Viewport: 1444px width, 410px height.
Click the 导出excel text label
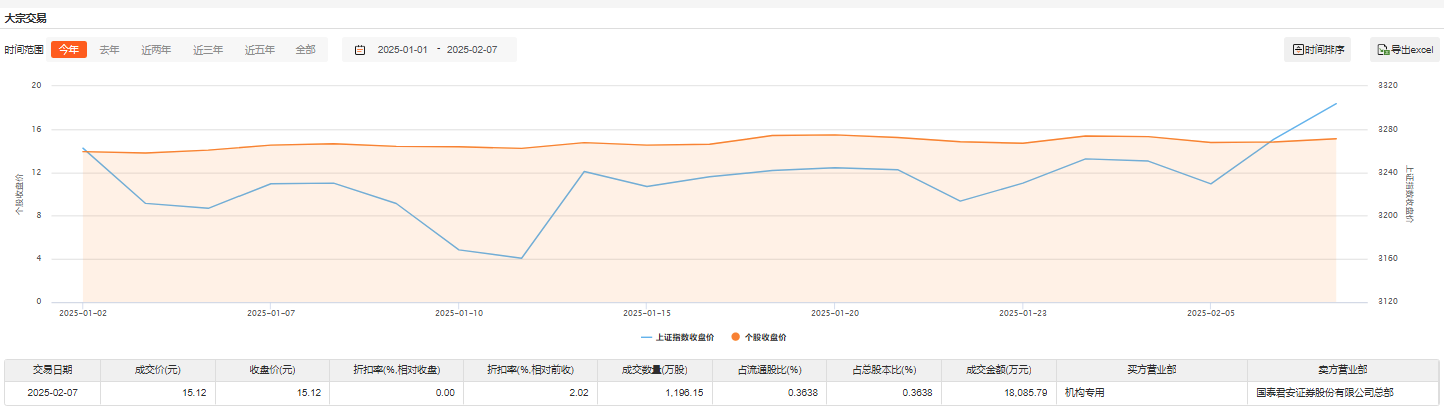pos(1411,50)
